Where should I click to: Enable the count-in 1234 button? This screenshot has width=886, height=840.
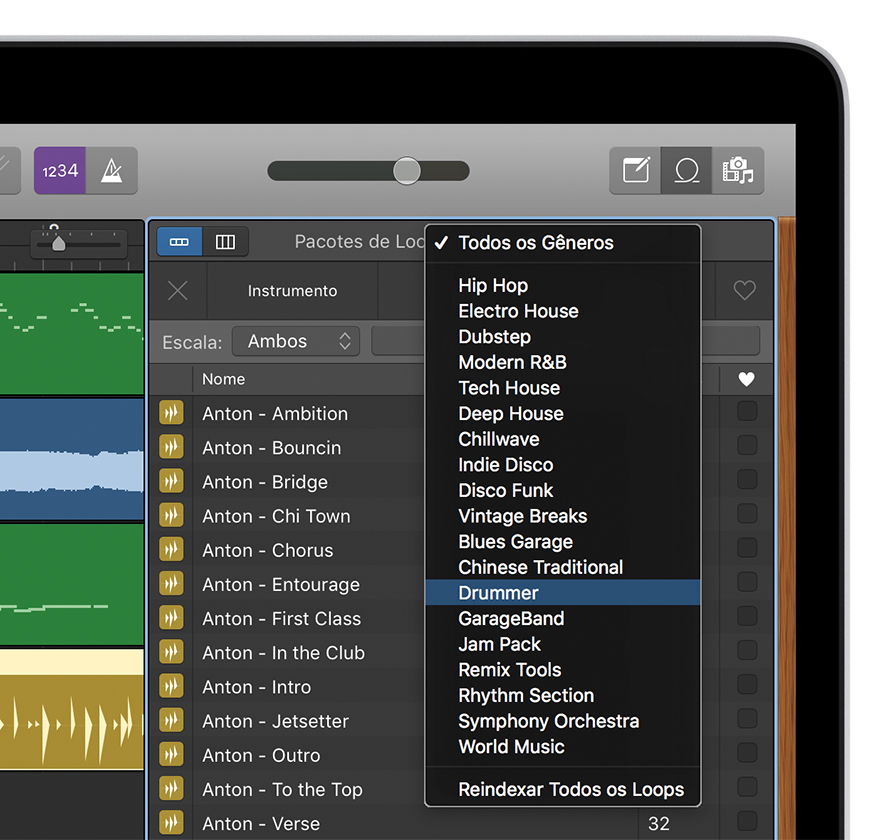pyautogui.click(x=60, y=171)
